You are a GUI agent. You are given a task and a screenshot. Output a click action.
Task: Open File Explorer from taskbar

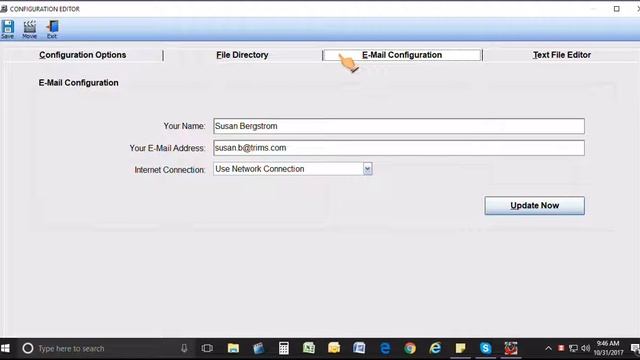click(233, 348)
